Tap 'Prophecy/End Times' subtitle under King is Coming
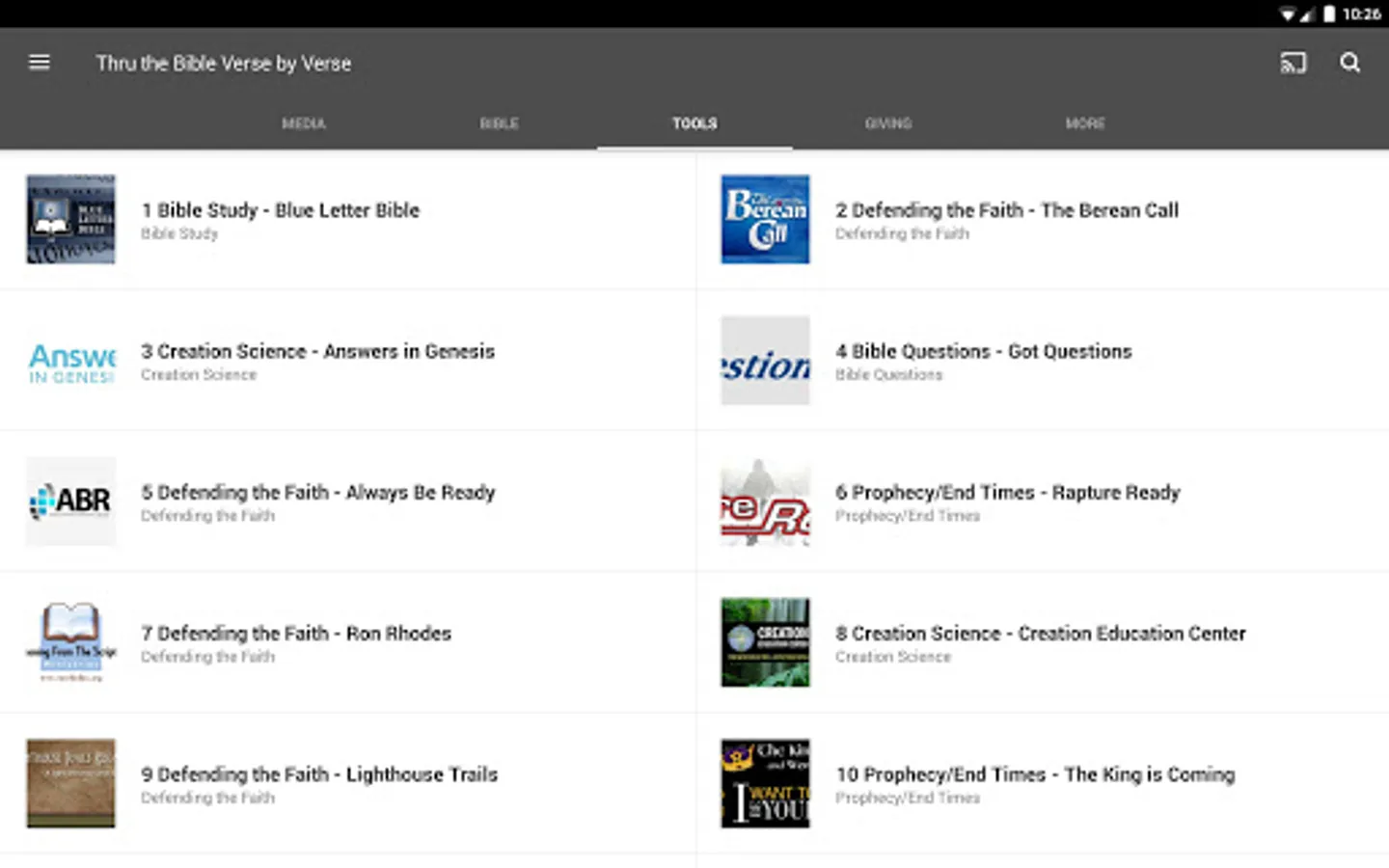This screenshot has height=868, width=1389. coord(908,798)
